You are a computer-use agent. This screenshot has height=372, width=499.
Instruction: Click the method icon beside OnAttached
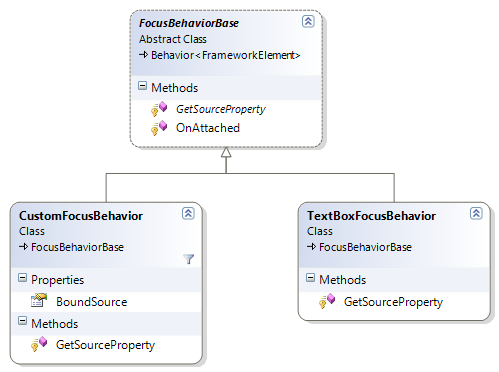coord(159,128)
